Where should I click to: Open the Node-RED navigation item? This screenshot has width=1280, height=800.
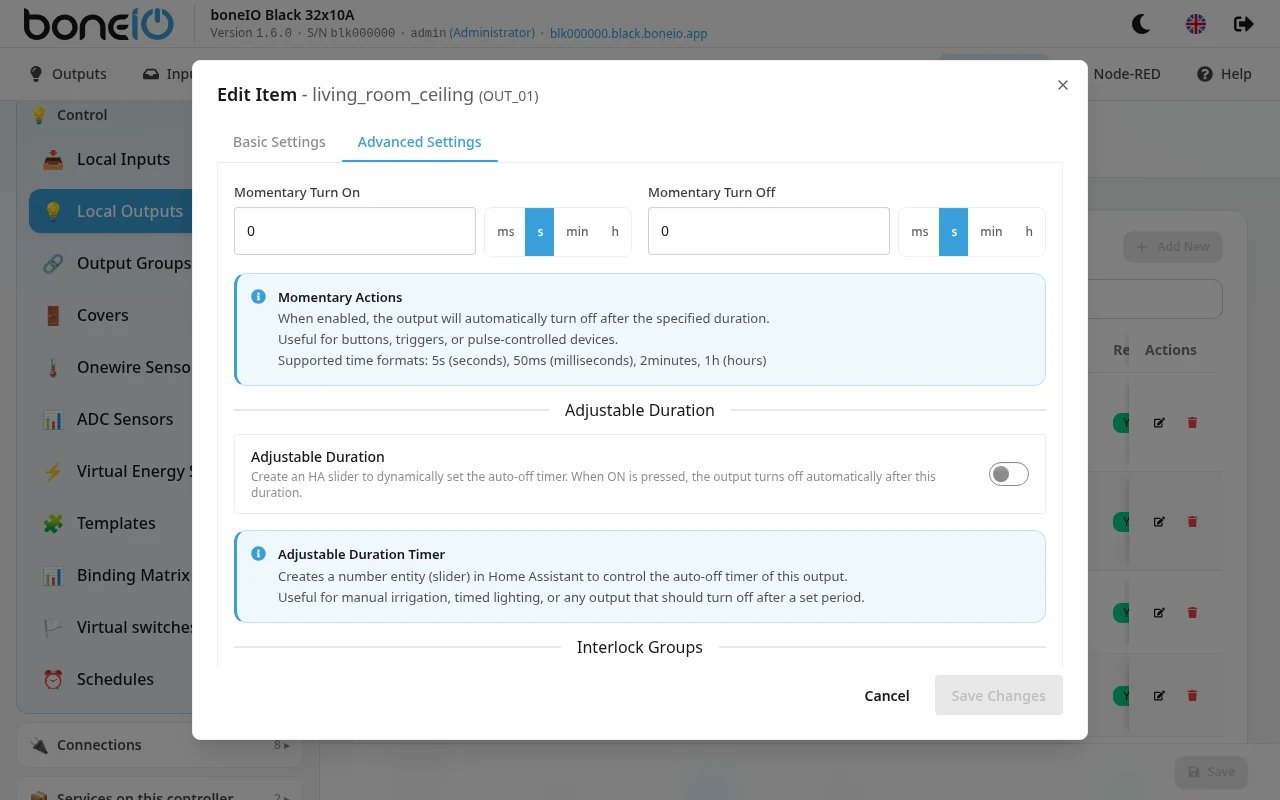1127,74
